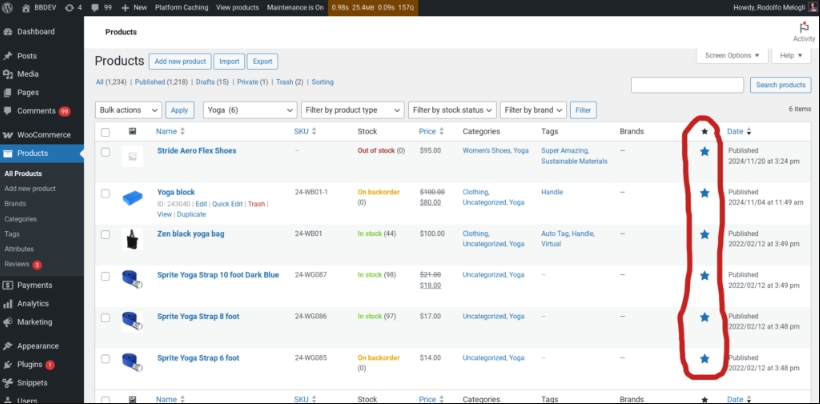The image size is (820, 404).
Task: Click the Filter button
Action: pos(583,110)
